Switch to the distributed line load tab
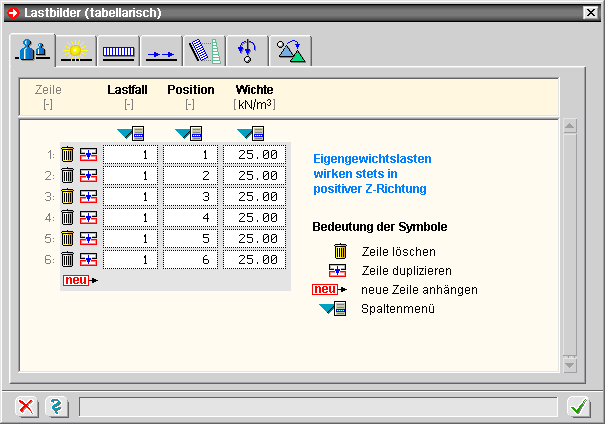Image resolution: width=605 pixels, height=424 pixels. 117,49
